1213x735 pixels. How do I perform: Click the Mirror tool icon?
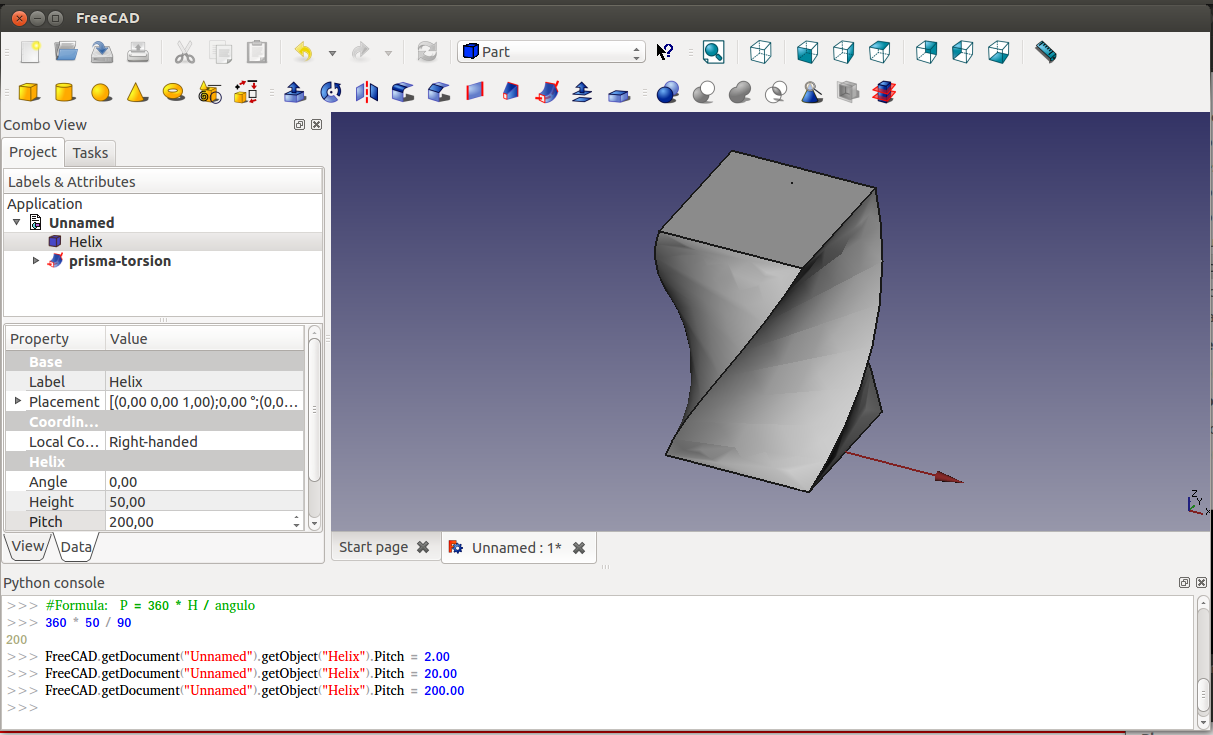pos(367,93)
